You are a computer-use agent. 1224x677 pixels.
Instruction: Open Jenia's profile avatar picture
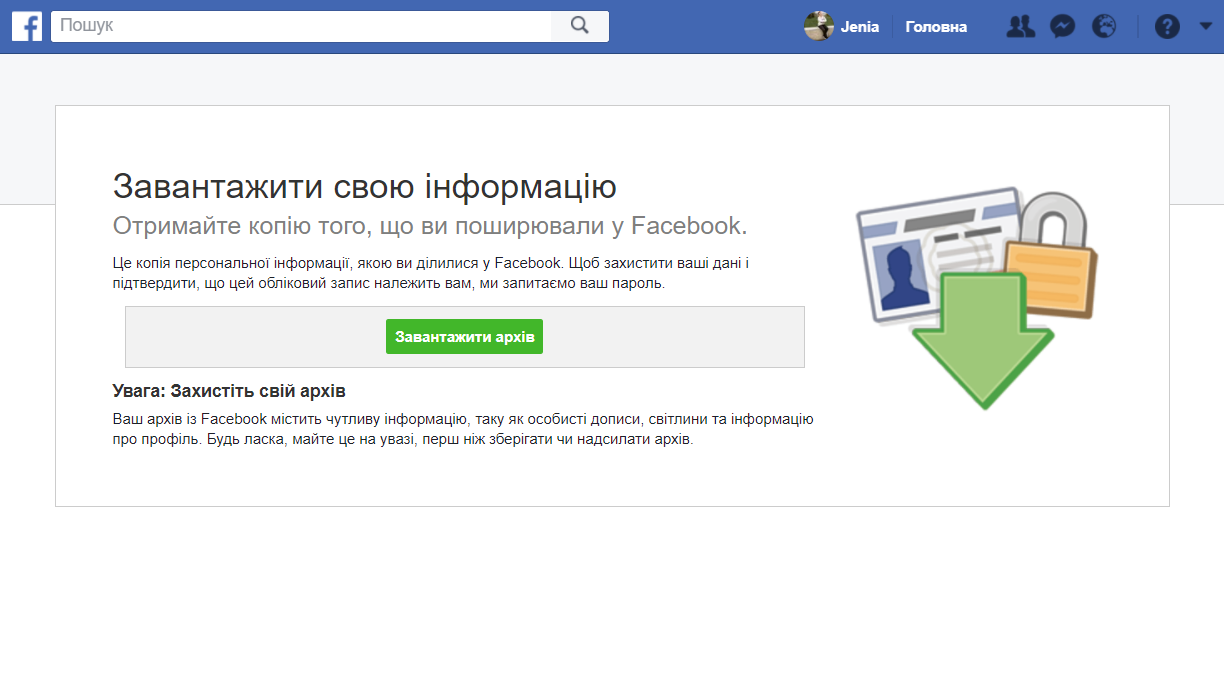(818, 27)
